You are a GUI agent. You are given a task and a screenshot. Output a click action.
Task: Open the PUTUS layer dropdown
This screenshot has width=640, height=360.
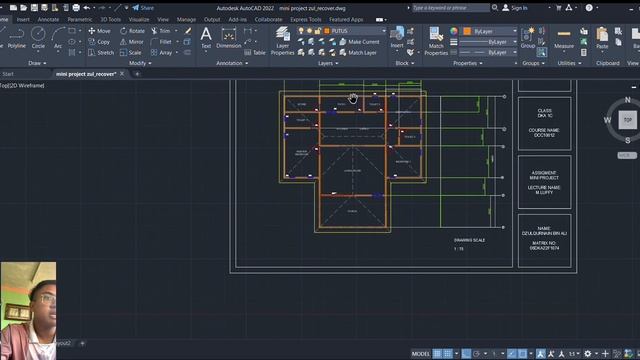[x=383, y=31]
